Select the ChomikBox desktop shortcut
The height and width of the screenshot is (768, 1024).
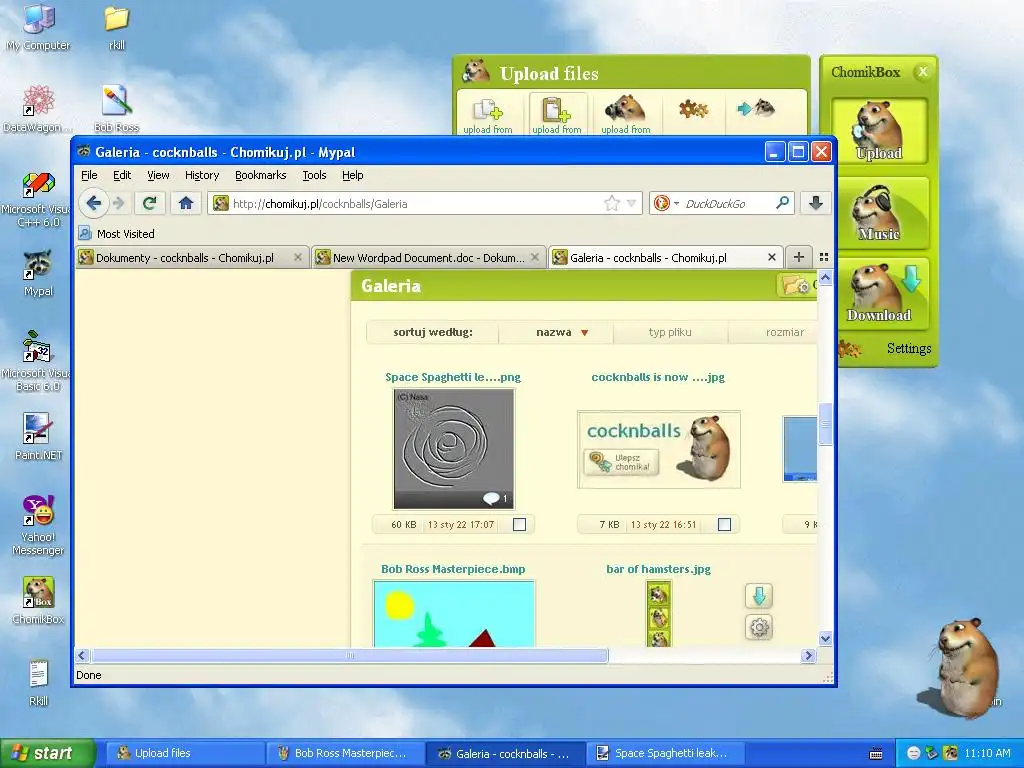pyautogui.click(x=39, y=600)
